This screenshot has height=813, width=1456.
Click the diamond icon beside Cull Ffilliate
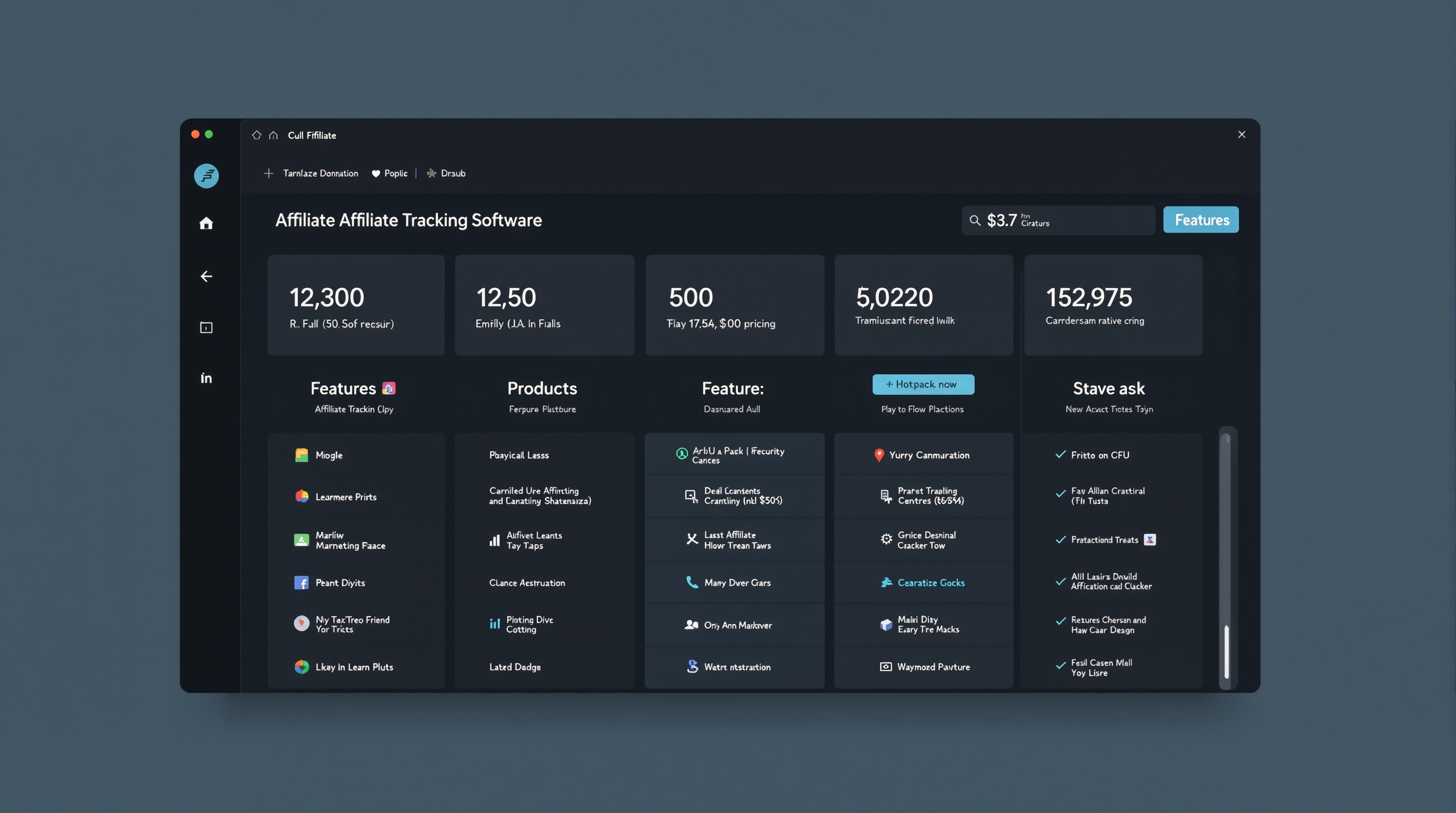[x=257, y=134]
